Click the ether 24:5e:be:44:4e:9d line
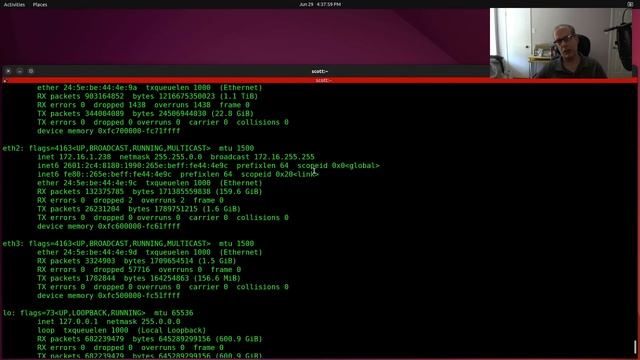The image size is (640, 360). pos(150,252)
